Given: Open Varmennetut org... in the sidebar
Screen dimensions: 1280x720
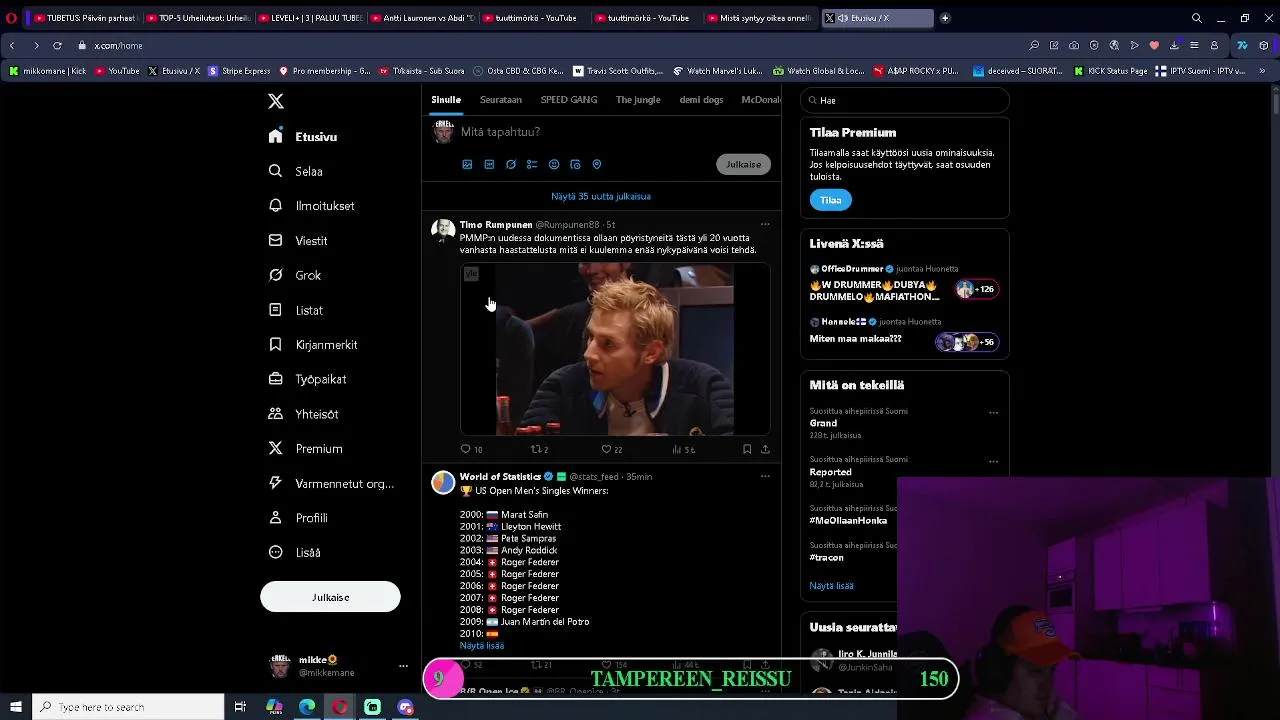Looking at the screenshot, I should [x=331, y=483].
